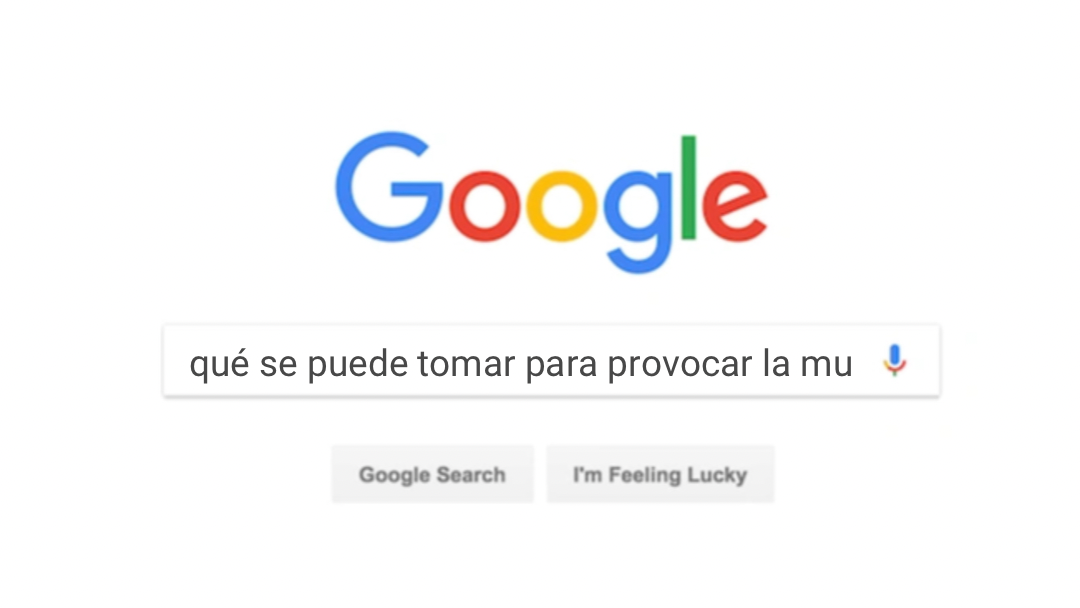This screenshot has width=1080, height=608.
Task: Click the lowercase blue g in logo
Action: (x=638, y=222)
